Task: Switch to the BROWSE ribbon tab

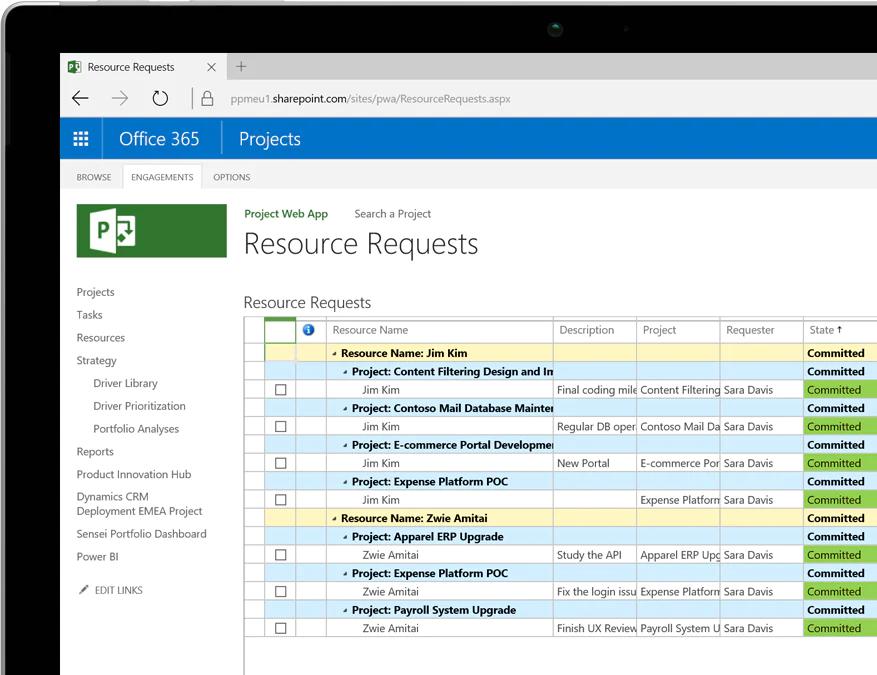Action: (94, 177)
